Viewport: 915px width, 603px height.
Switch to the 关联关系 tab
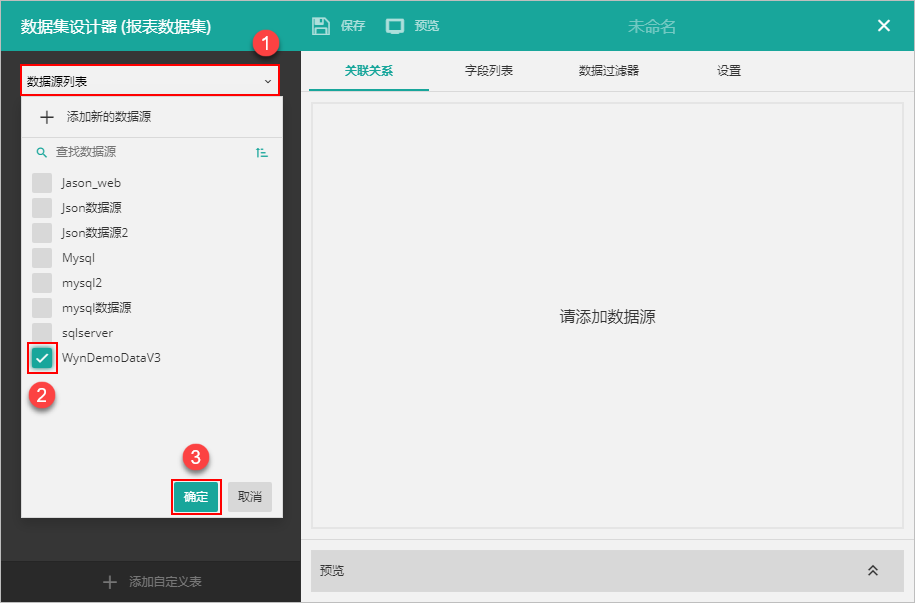pyautogui.click(x=369, y=71)
